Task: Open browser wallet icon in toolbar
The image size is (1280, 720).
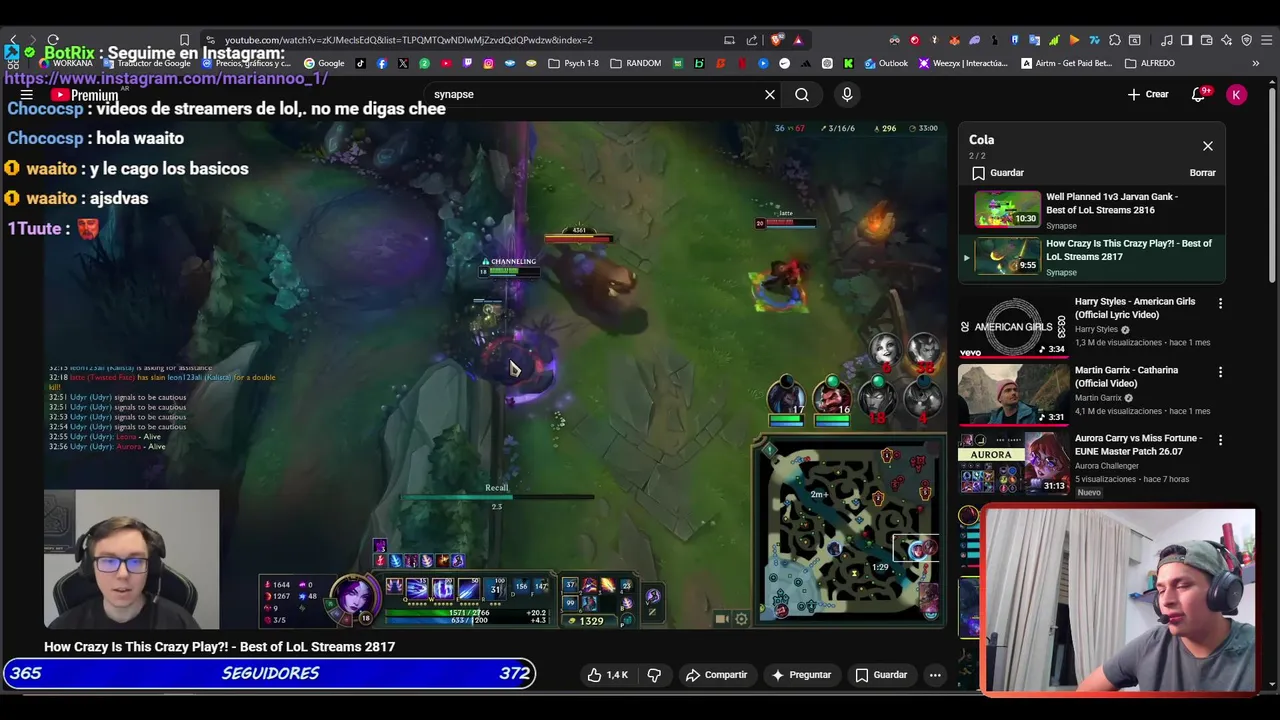Action: [1206, 40]
